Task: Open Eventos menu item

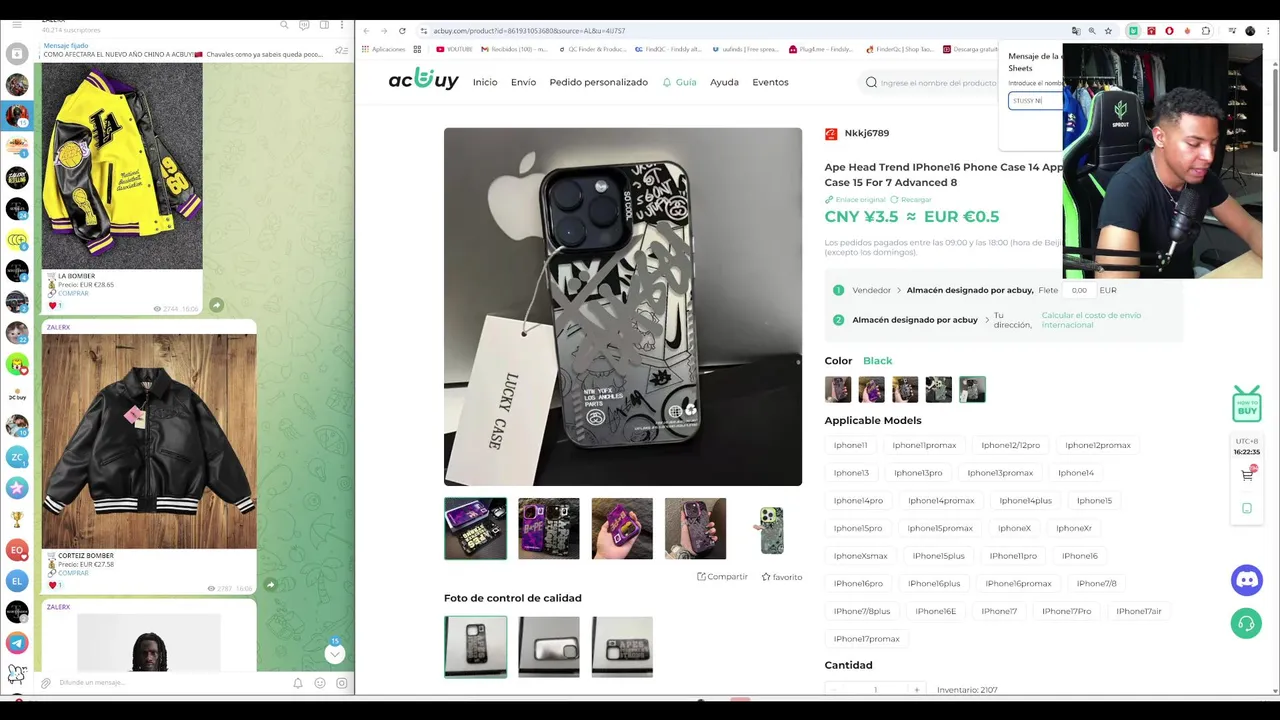Action: (x=770, y=82)
